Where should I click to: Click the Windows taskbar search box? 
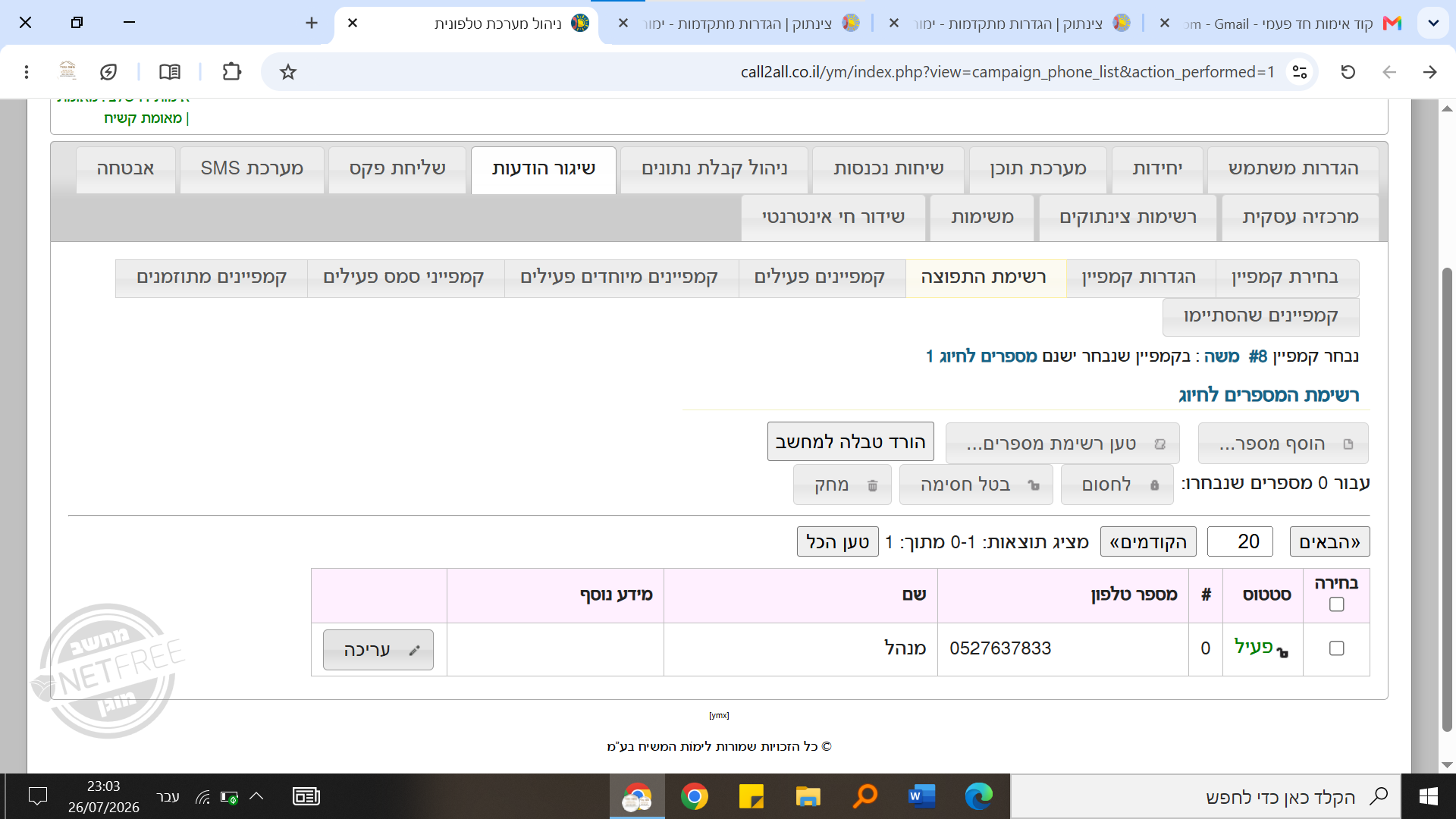click(x=1206, y=796)
